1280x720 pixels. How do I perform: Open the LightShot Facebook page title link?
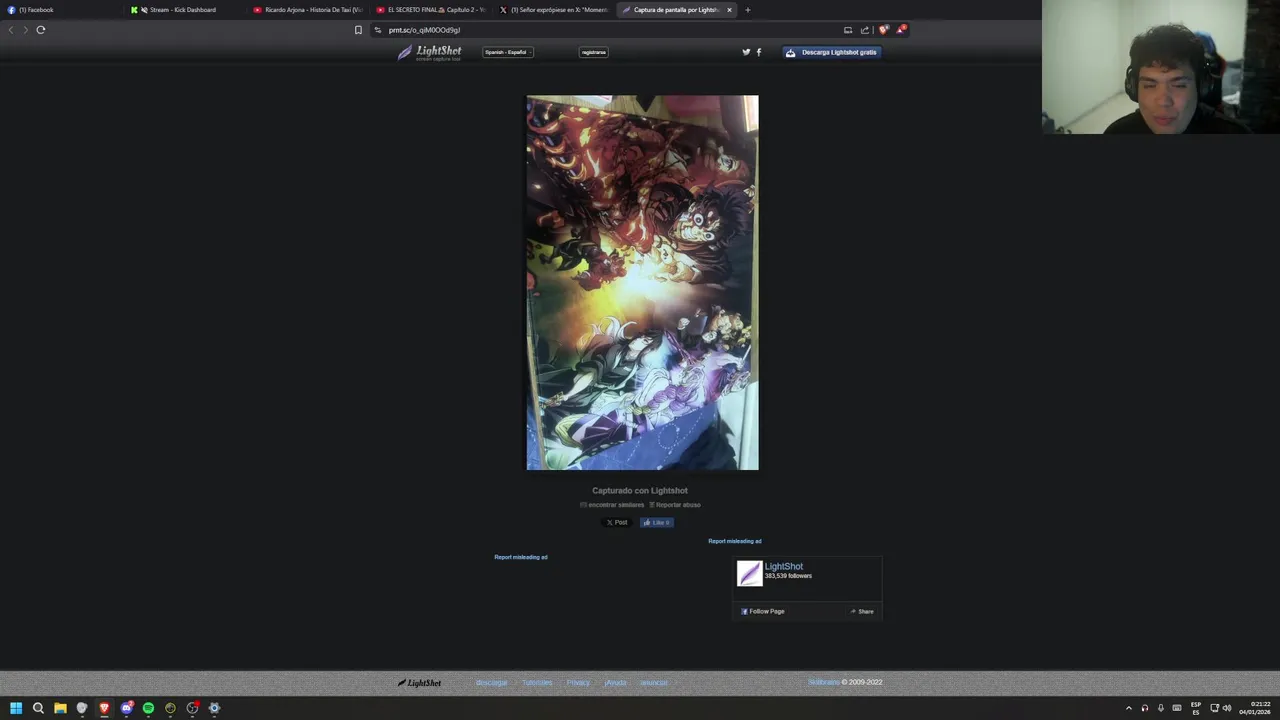(x=784, y=566)
